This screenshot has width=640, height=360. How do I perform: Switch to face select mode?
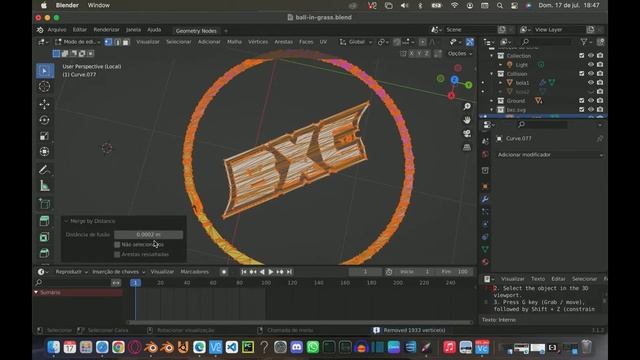(x=126, y=42)
